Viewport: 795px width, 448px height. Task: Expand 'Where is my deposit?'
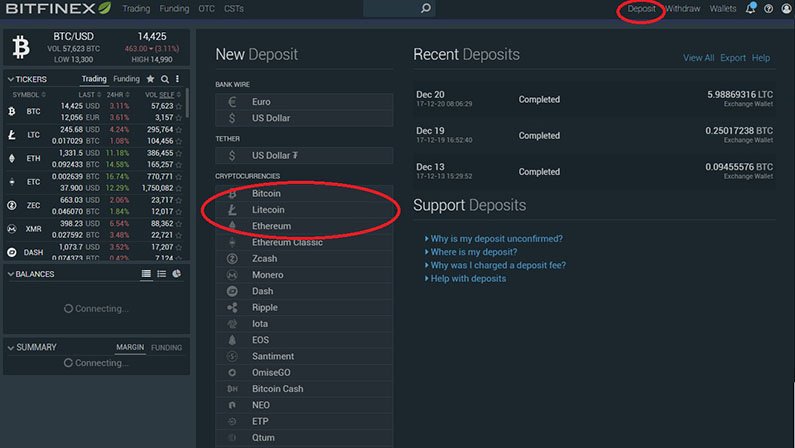471,252
